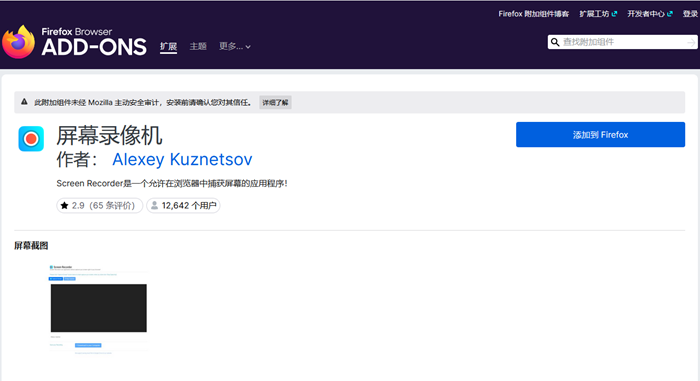Click the warning triangle icon in notice

coord(25,102)
